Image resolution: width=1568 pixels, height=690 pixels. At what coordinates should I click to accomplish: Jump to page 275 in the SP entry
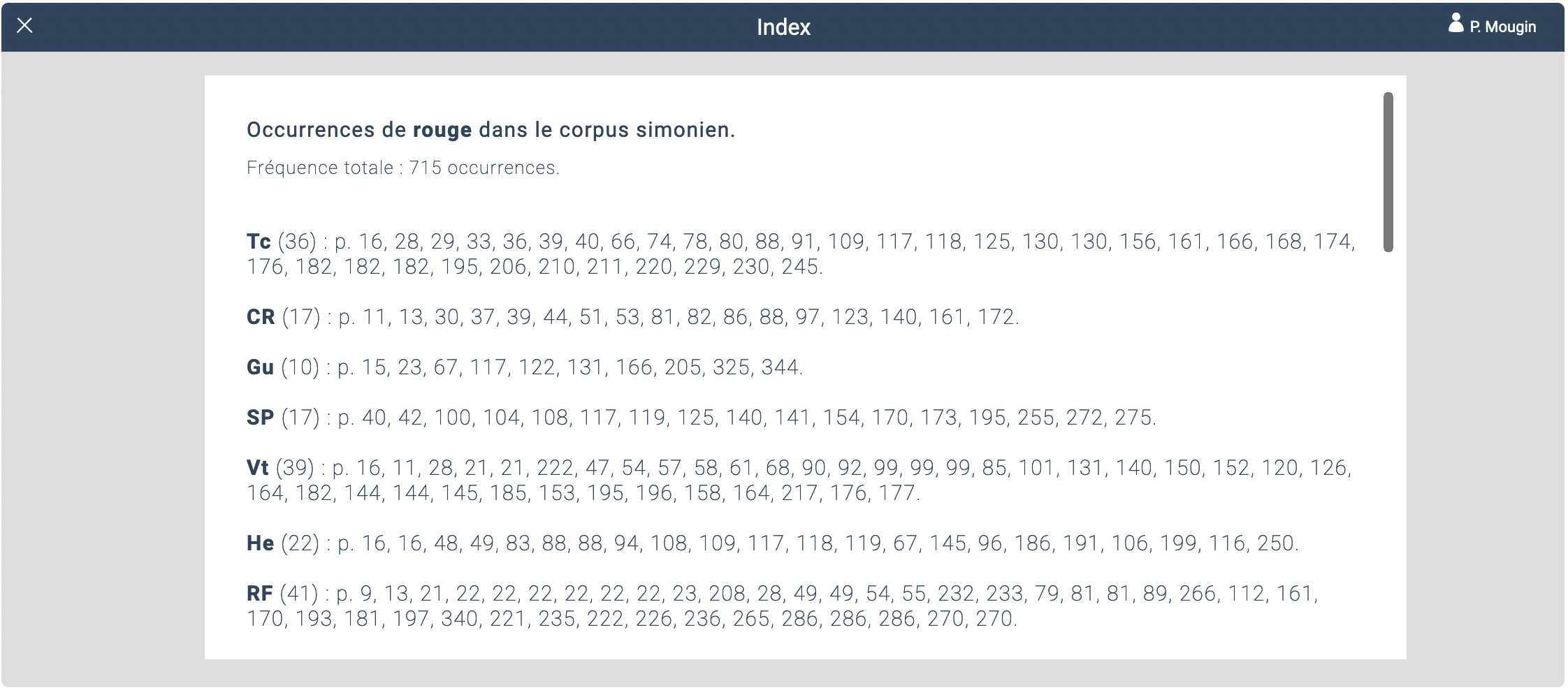tap(1133, 418)
